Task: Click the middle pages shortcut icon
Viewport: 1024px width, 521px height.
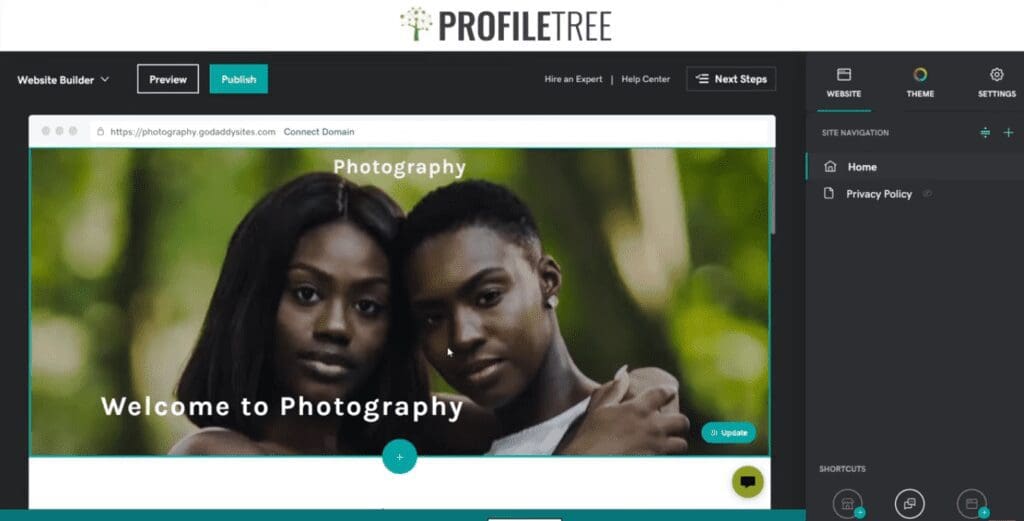Action: pyautogui.click(x=909, y=504)
